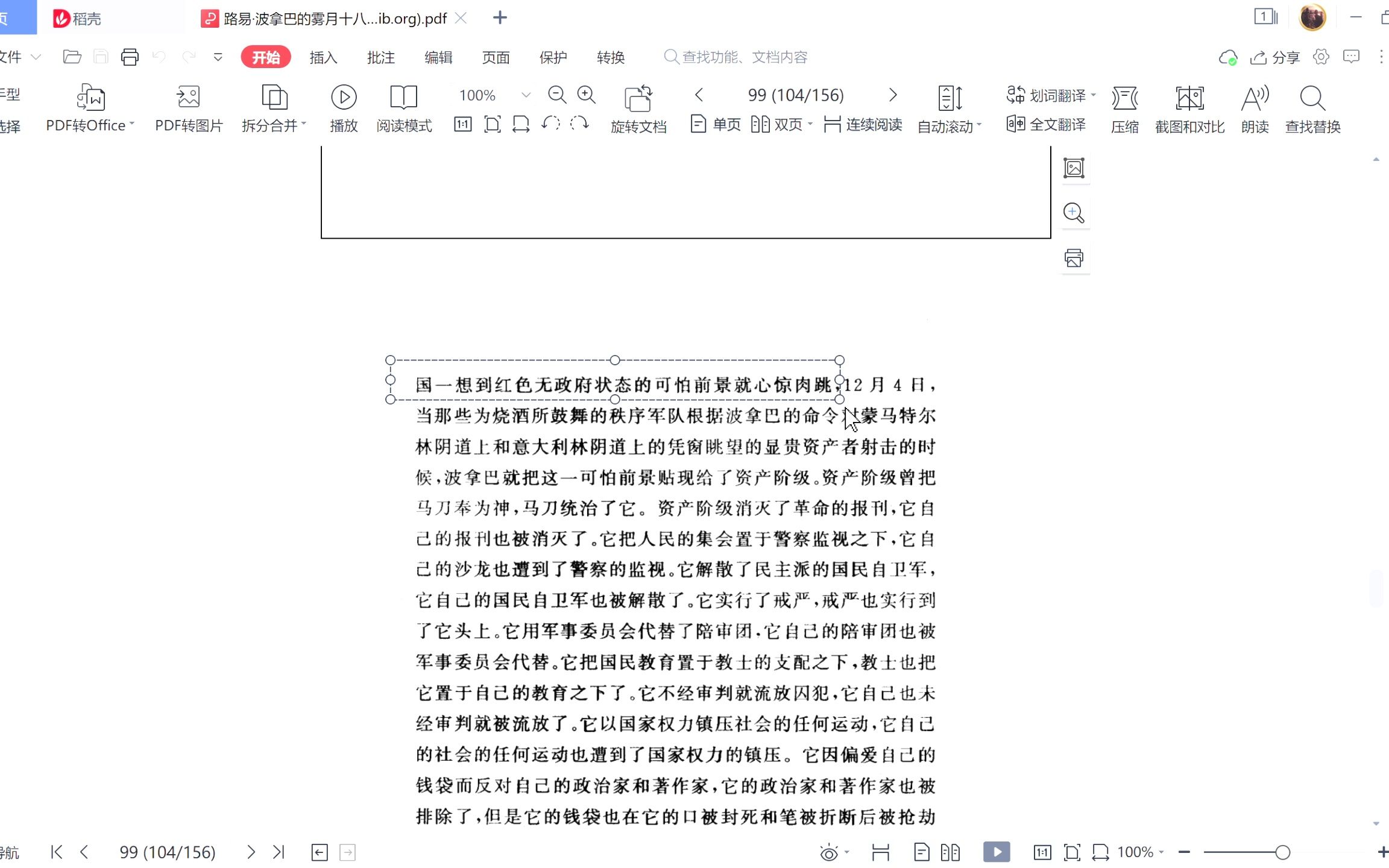
Task: Toggle 连续阅读 continuous reading
Action: pyautogui.click(x=863, y=124)
